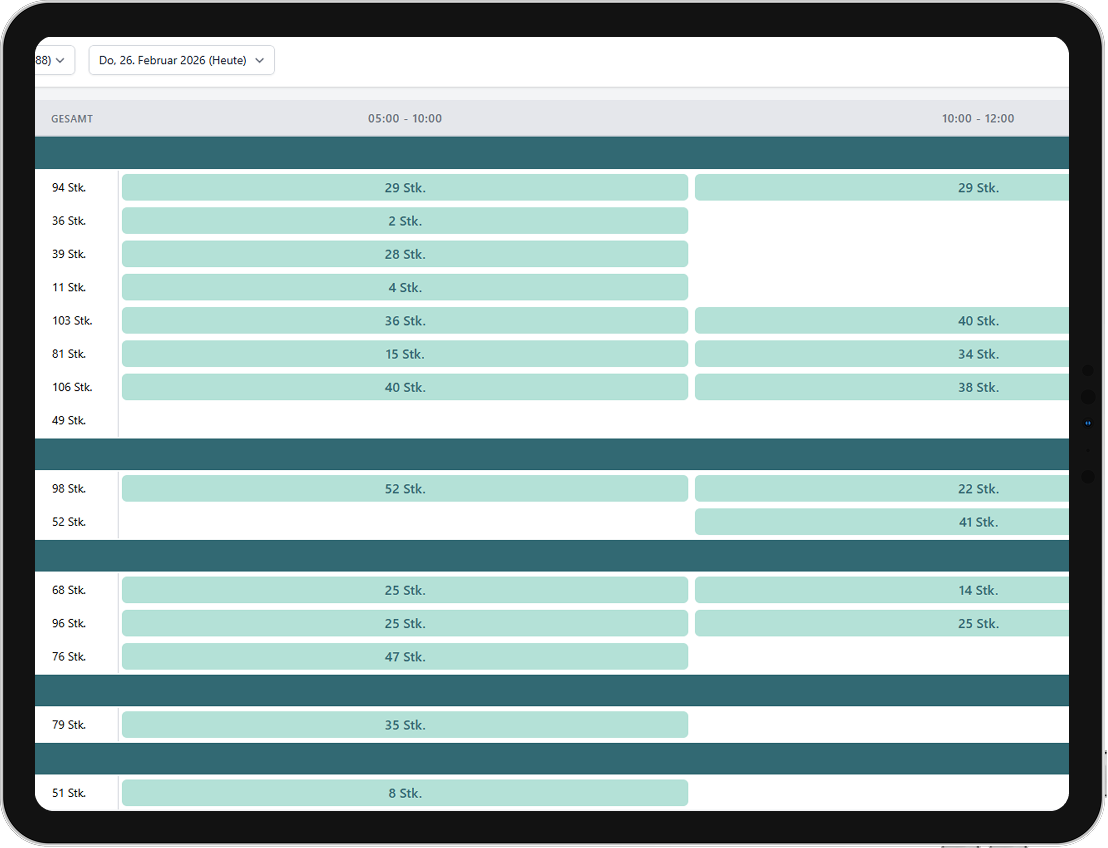The width and height of the screenshot is (1108, 848).
Task: Click the GESAMT column header
Action: coord(72,119)
